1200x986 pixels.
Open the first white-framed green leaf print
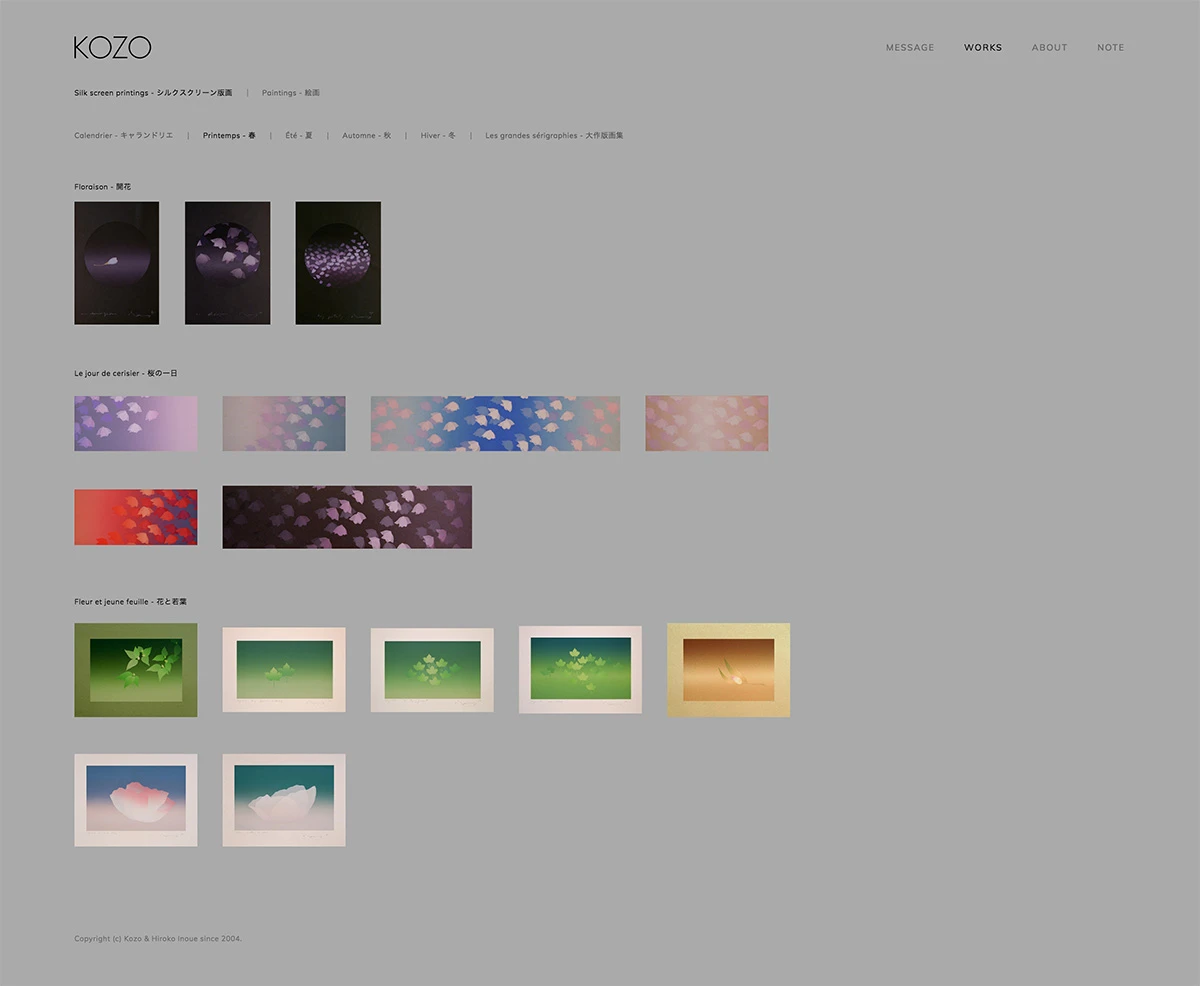(x=284, y=670)
